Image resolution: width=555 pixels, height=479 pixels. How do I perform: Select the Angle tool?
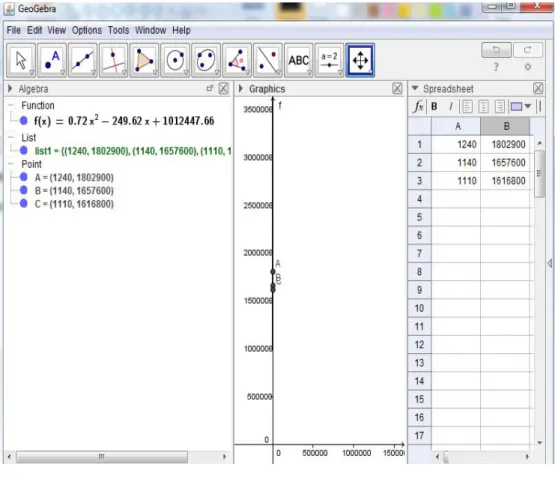coord(237,60)
